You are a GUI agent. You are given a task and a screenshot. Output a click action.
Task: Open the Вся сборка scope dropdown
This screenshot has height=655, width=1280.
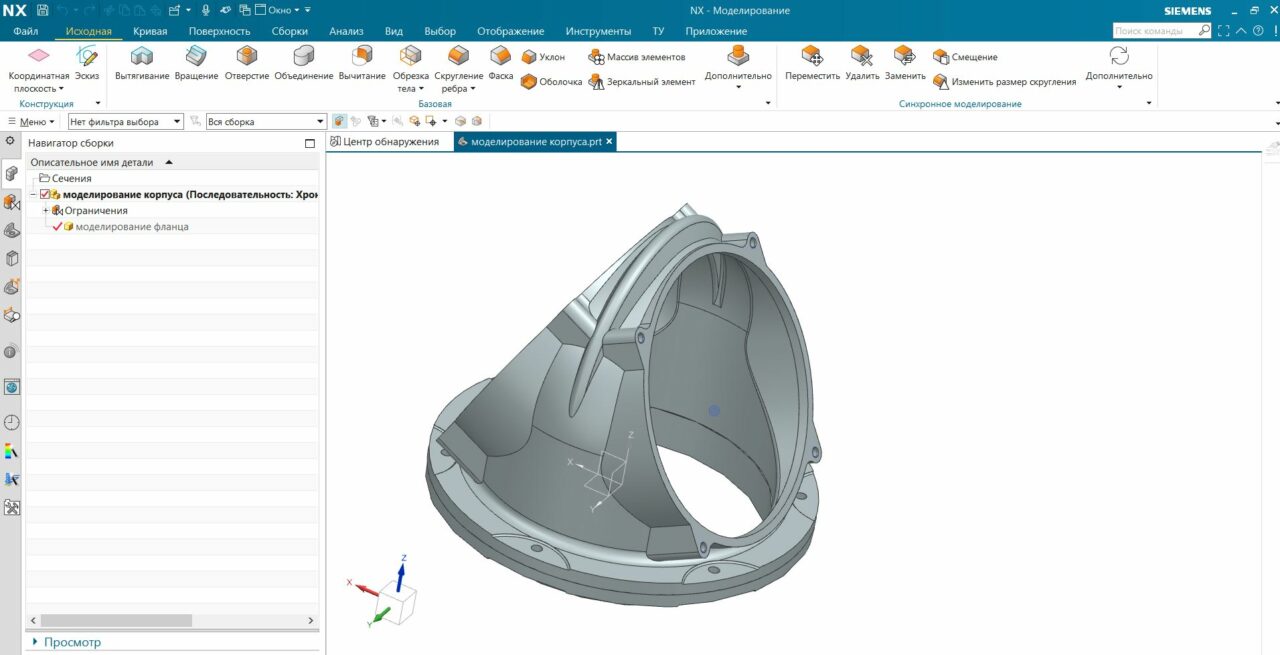coord(266,121)
